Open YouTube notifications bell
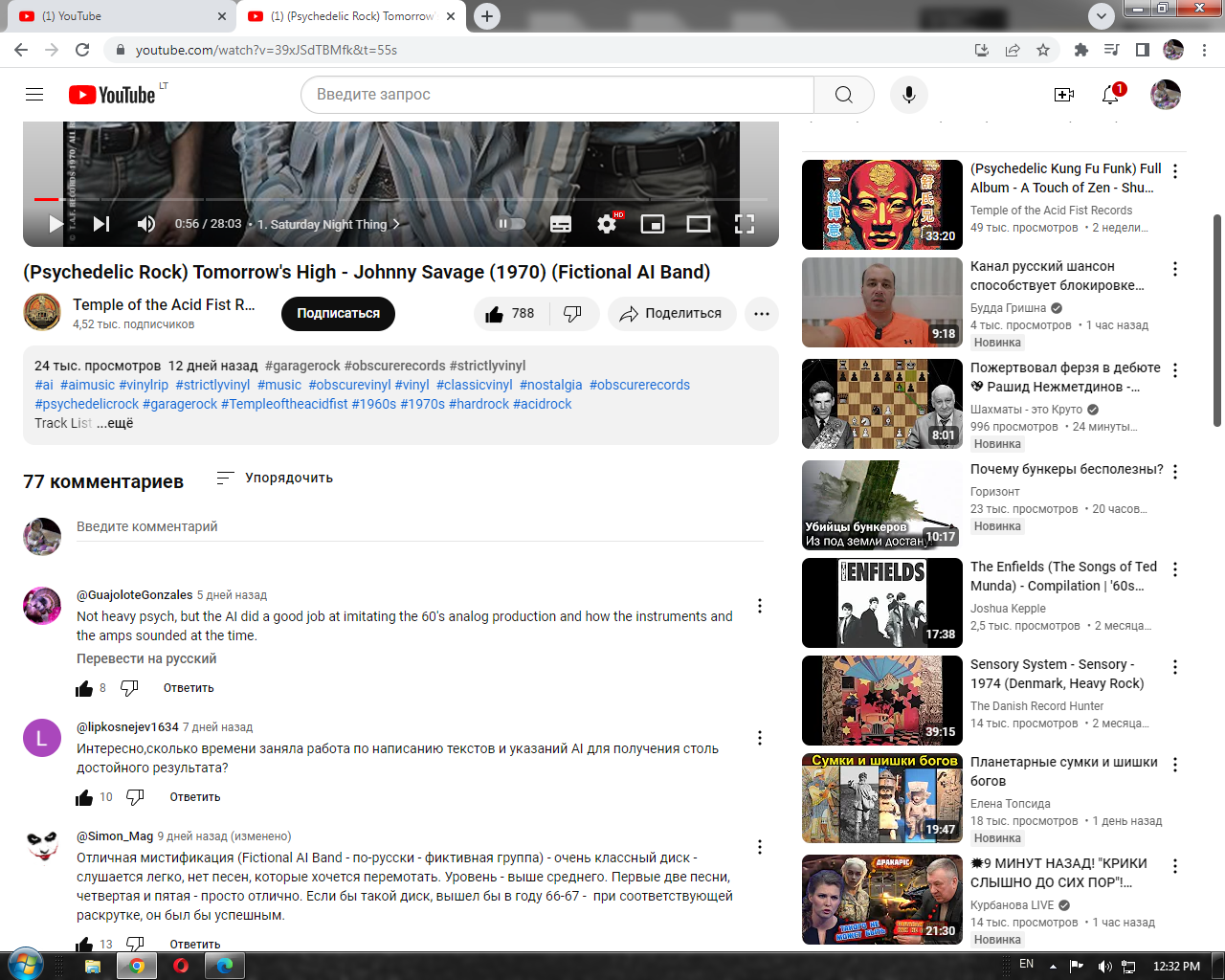Image resolution: width=1225 pixels, height=980 pixels. tap(1110, 94)
